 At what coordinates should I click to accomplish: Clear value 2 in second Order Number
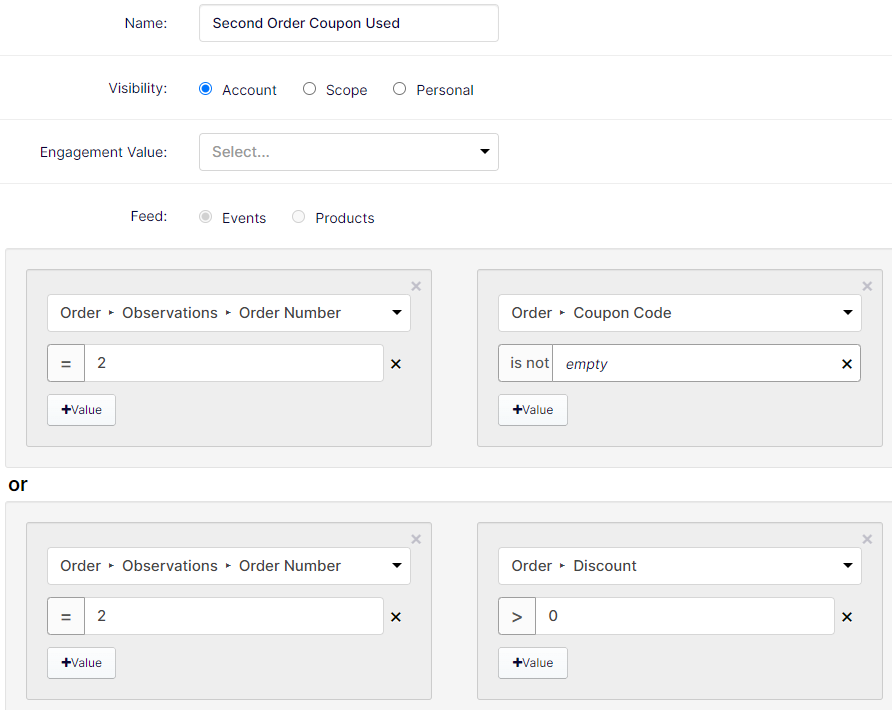tap(396, 617)
